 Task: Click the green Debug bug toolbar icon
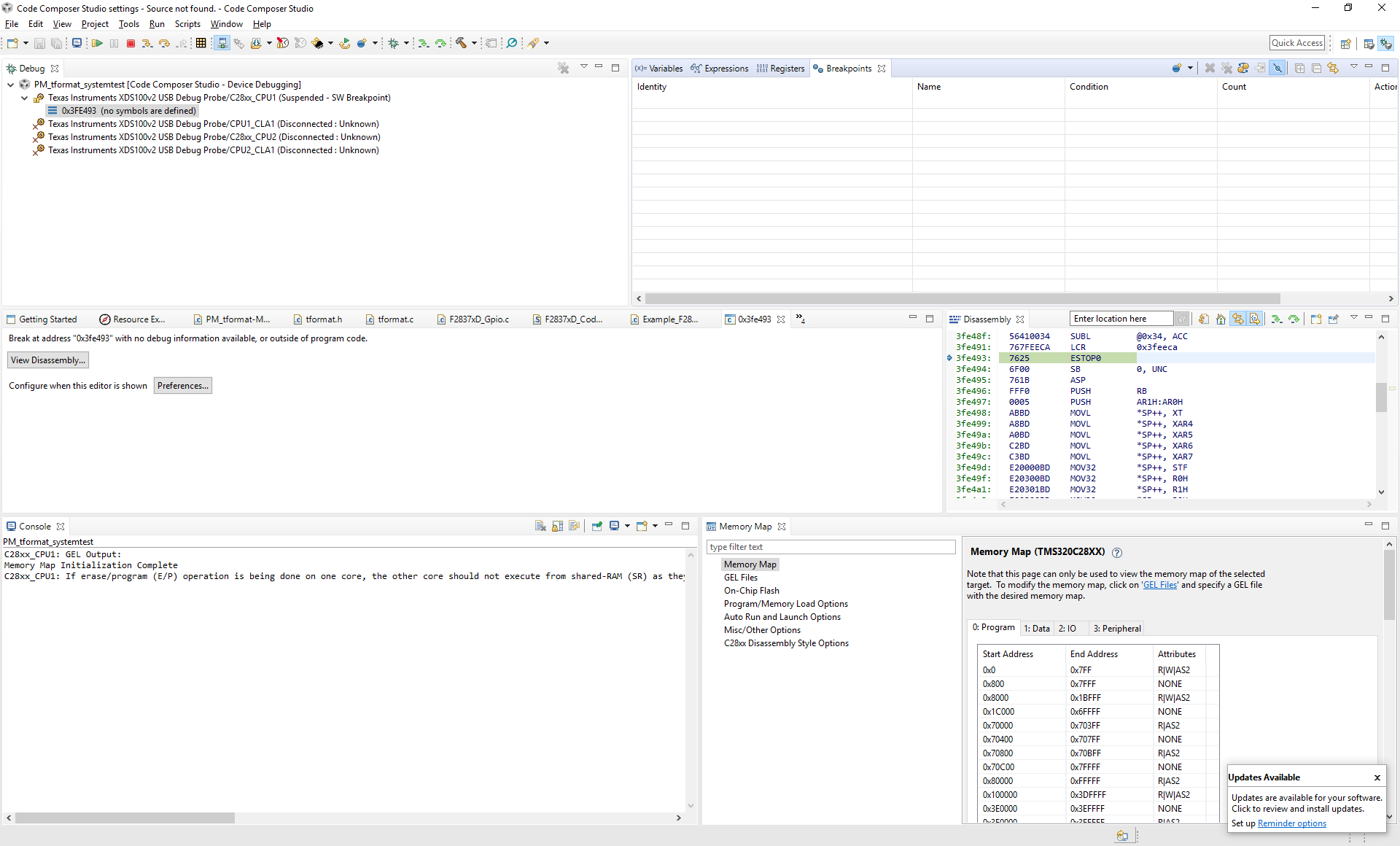coord(393,44)
